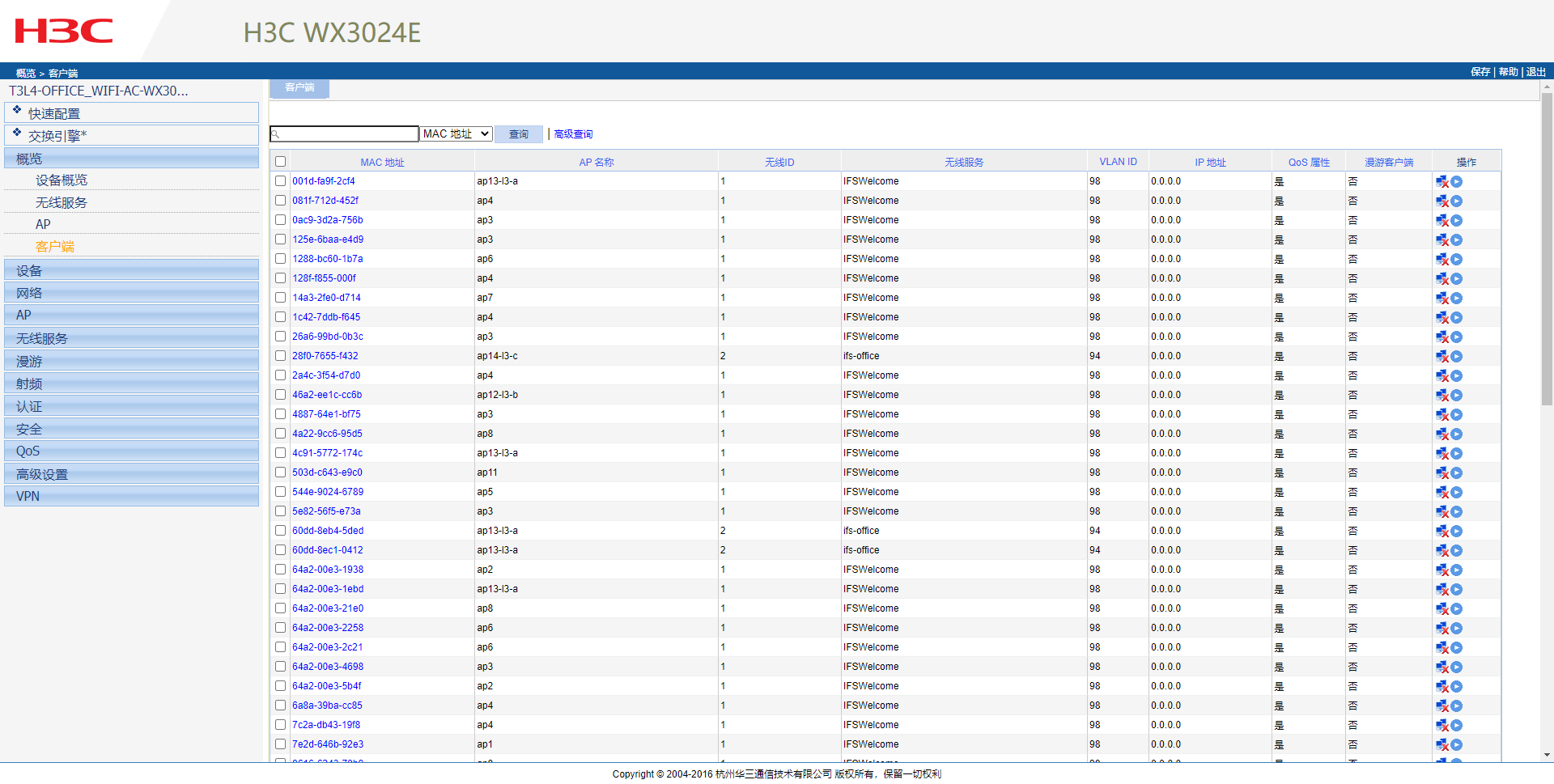The image size is (1554, 784).
Task: Click disconnect icon for client 7e2d-646b-92e3
Action: click(x=1442, y=745)
